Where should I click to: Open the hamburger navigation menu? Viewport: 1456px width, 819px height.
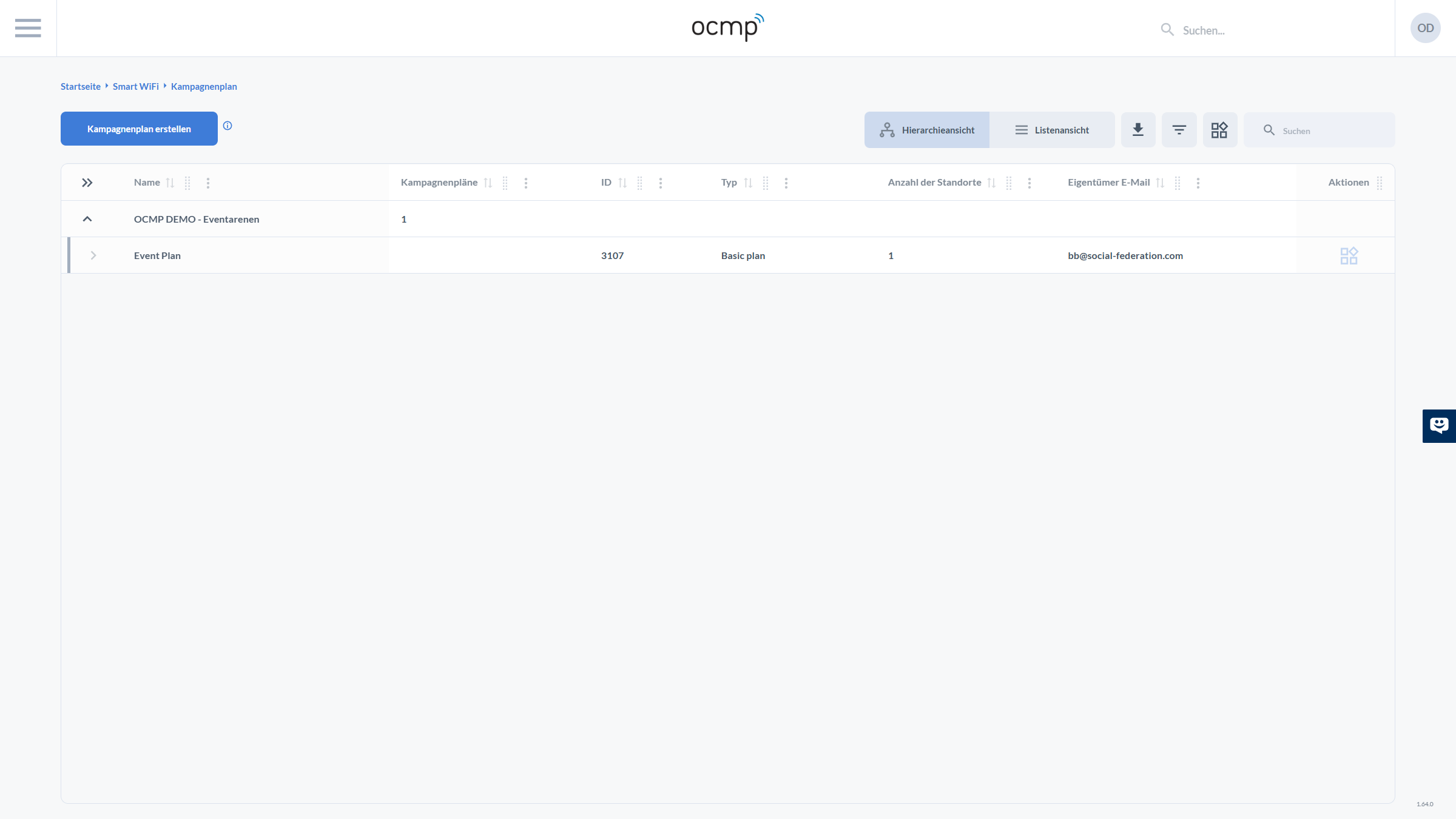(x=28, y=28)
